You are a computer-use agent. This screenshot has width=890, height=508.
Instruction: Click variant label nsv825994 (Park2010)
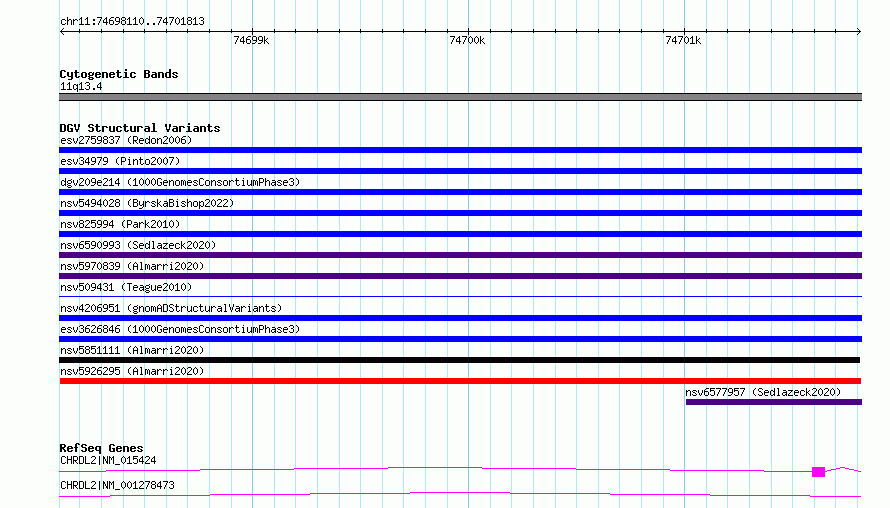pyautogui.click(x=120, y=224)
